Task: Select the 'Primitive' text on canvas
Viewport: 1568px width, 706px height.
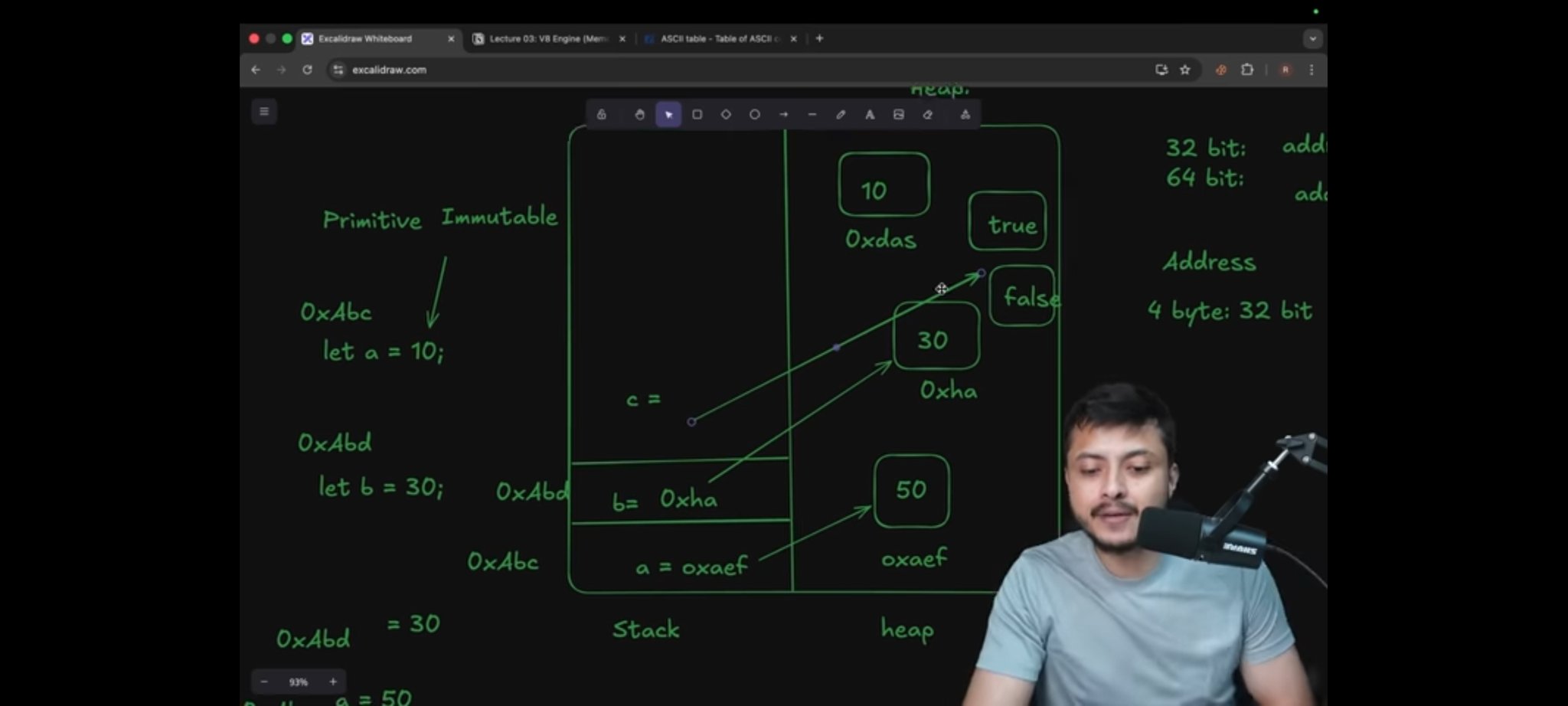Action: [372, 221]
